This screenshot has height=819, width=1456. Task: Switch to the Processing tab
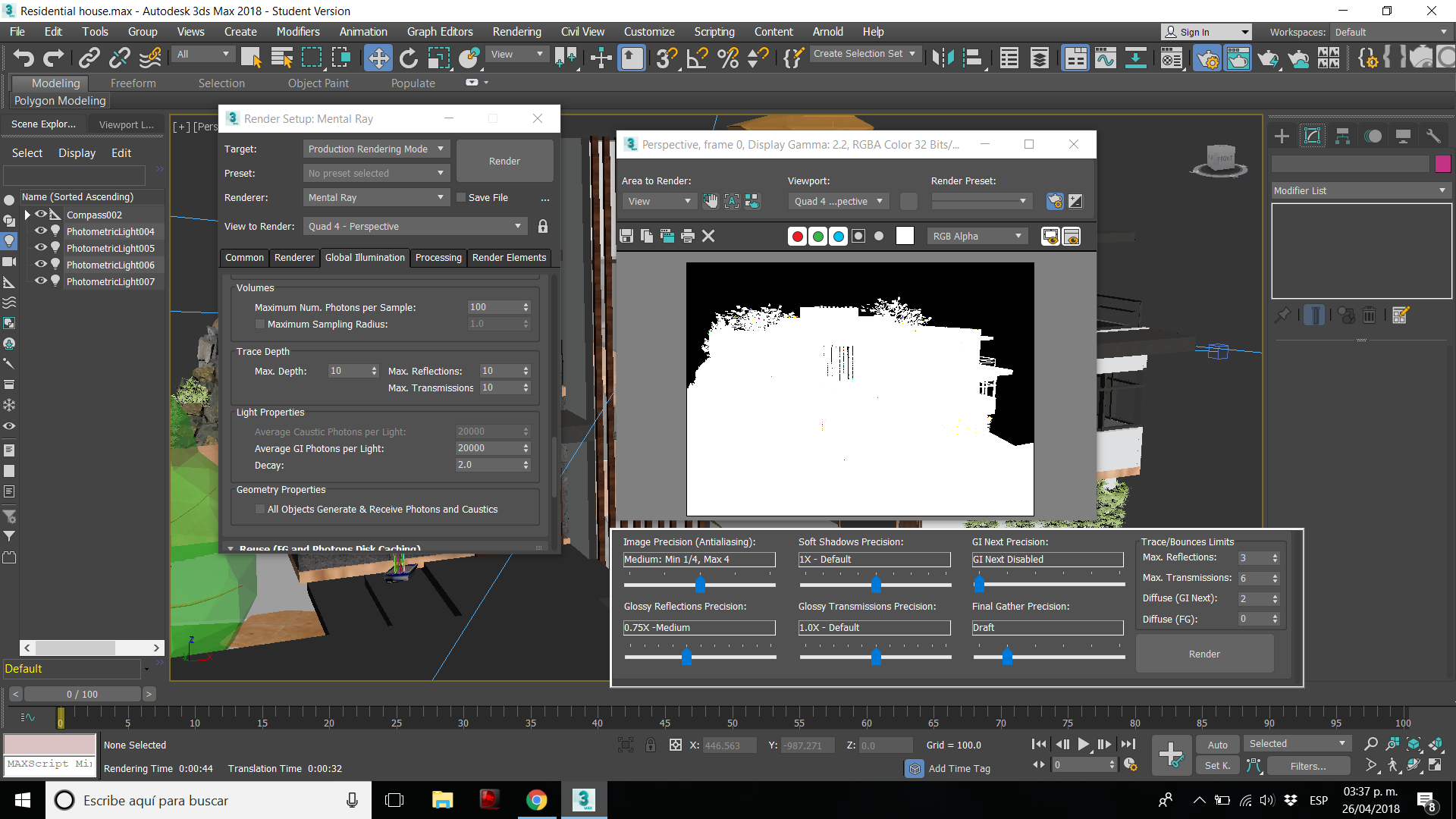click(x=438, y=258)
